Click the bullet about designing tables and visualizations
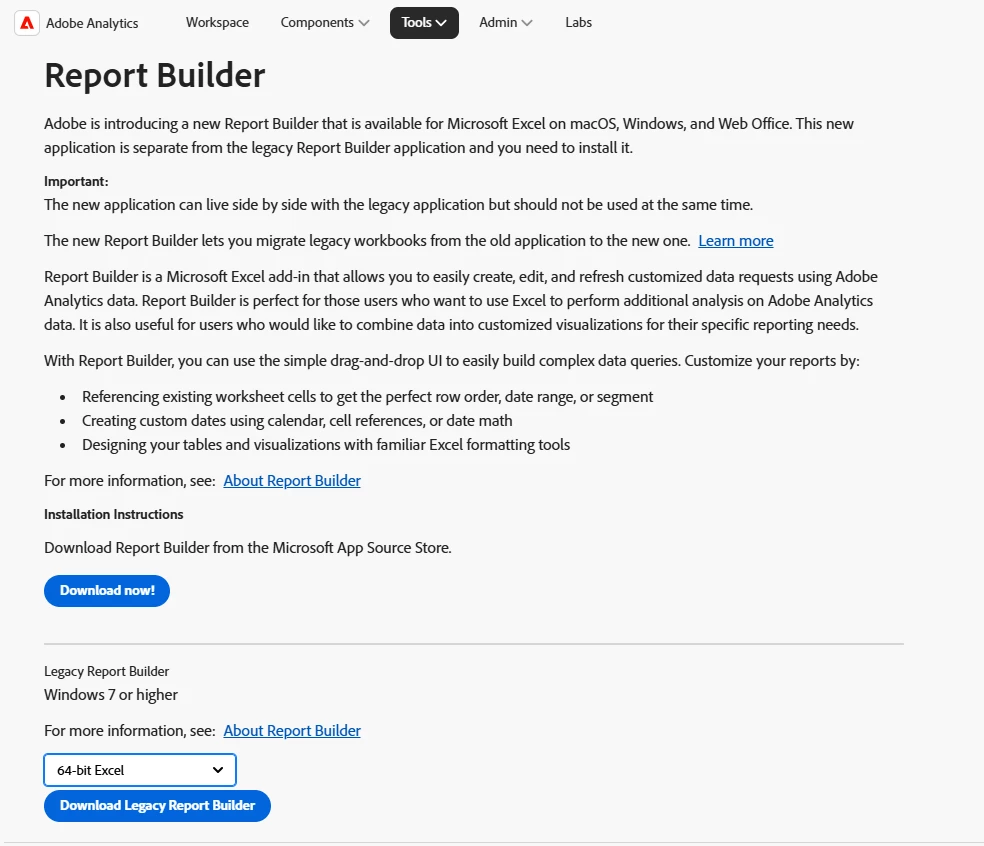This screenshot has height=846, width=984. tap(326, 445)
